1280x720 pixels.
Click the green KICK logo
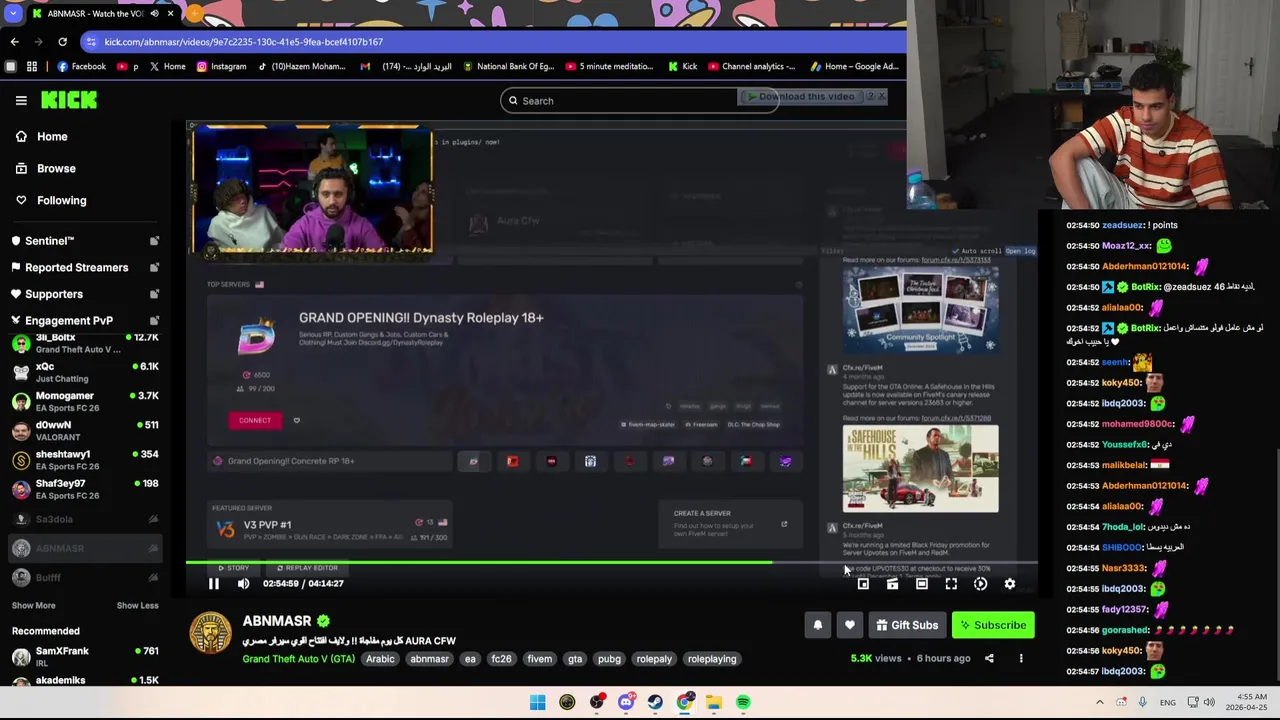(69, 100)
